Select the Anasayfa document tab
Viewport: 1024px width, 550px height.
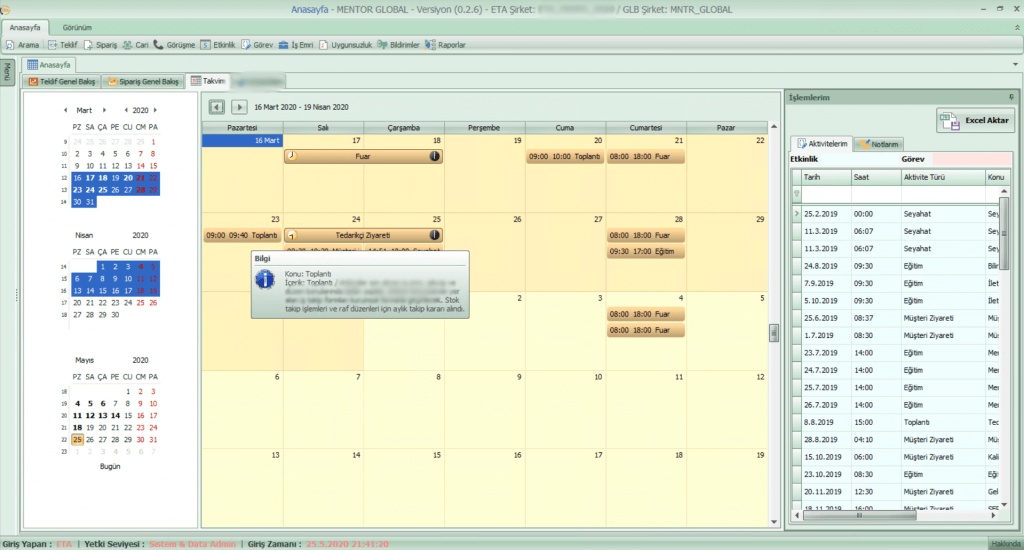point(49,65)
